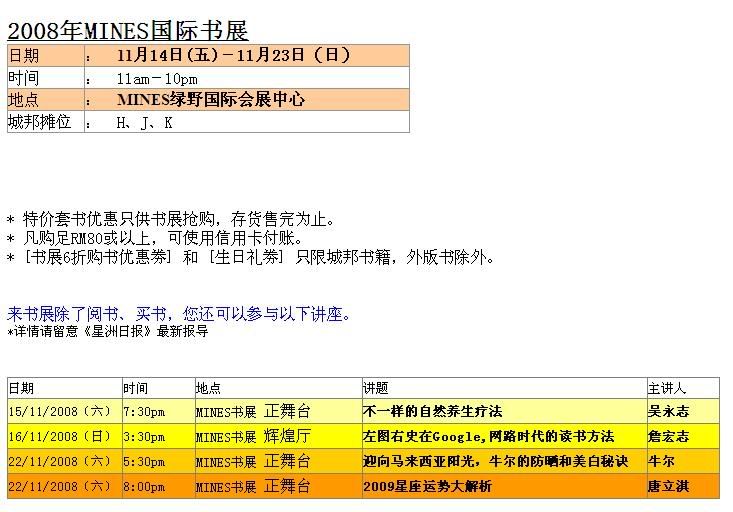The height and width of the screenshot is (512, 733).
Task: Click the blue text about 讲座
Action: click(180, 314)
